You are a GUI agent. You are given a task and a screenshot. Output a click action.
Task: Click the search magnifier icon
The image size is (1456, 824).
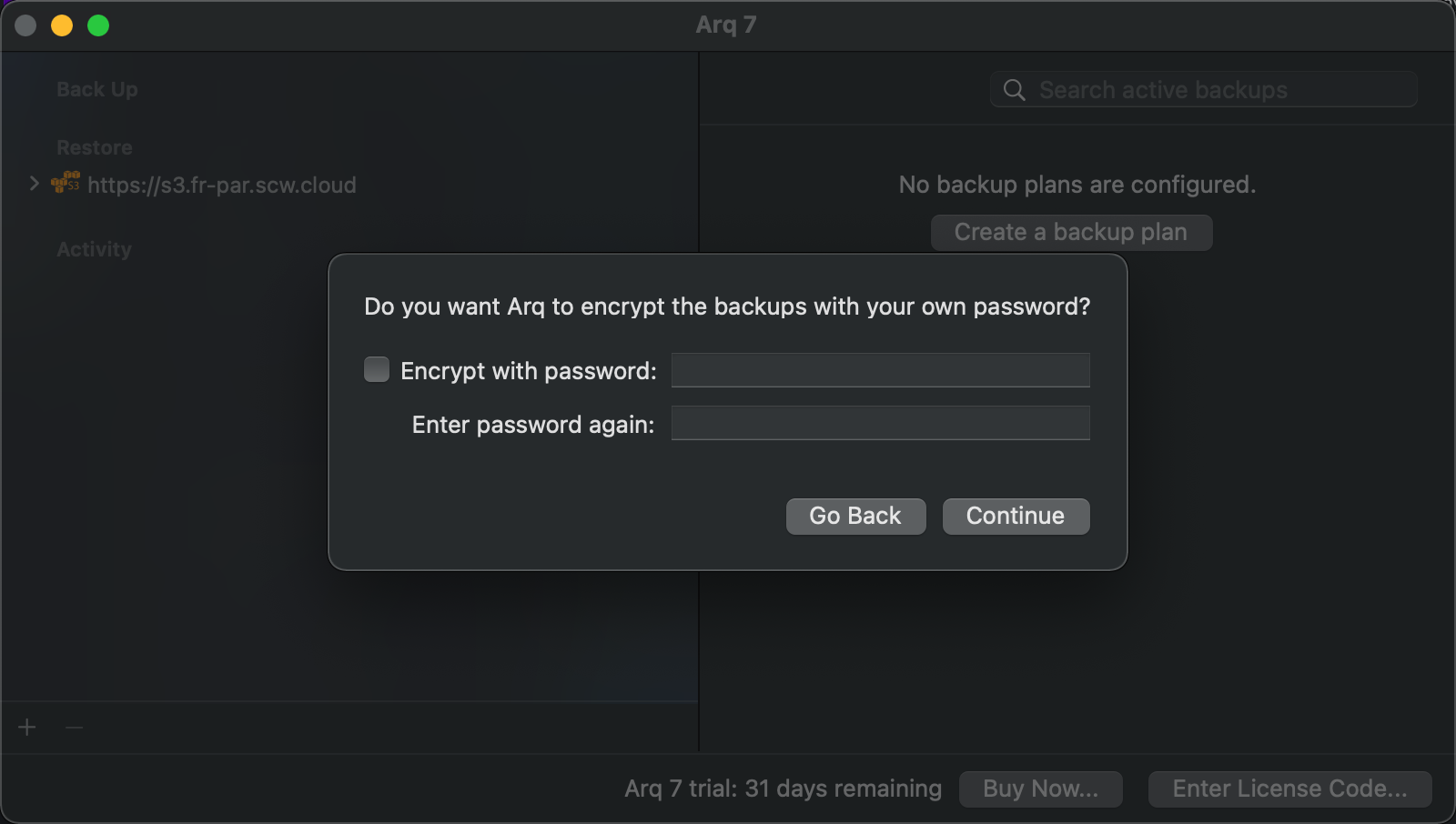[x=1014, y=90]
